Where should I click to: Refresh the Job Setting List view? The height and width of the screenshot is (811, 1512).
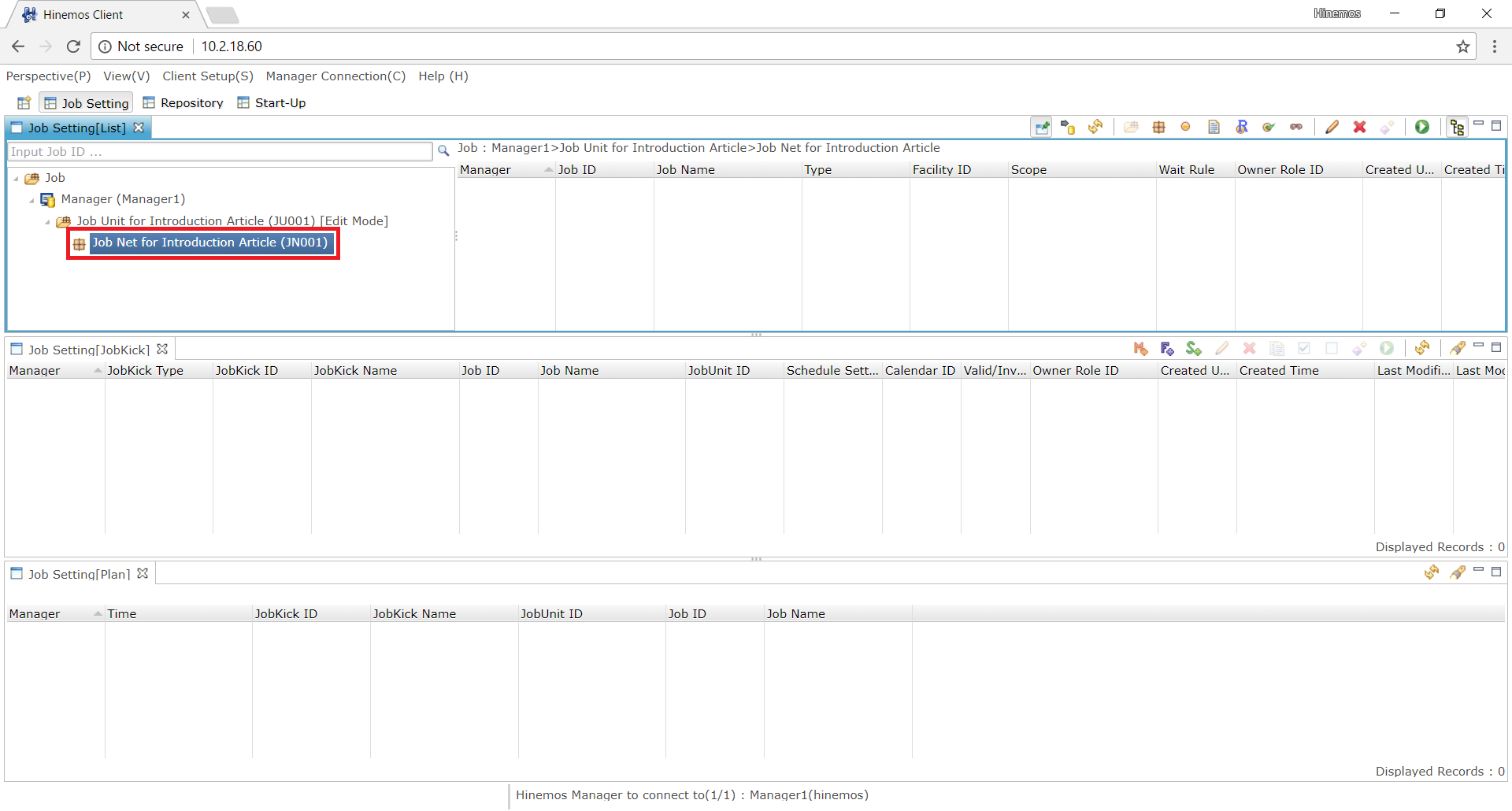(x=1095, y=127)
